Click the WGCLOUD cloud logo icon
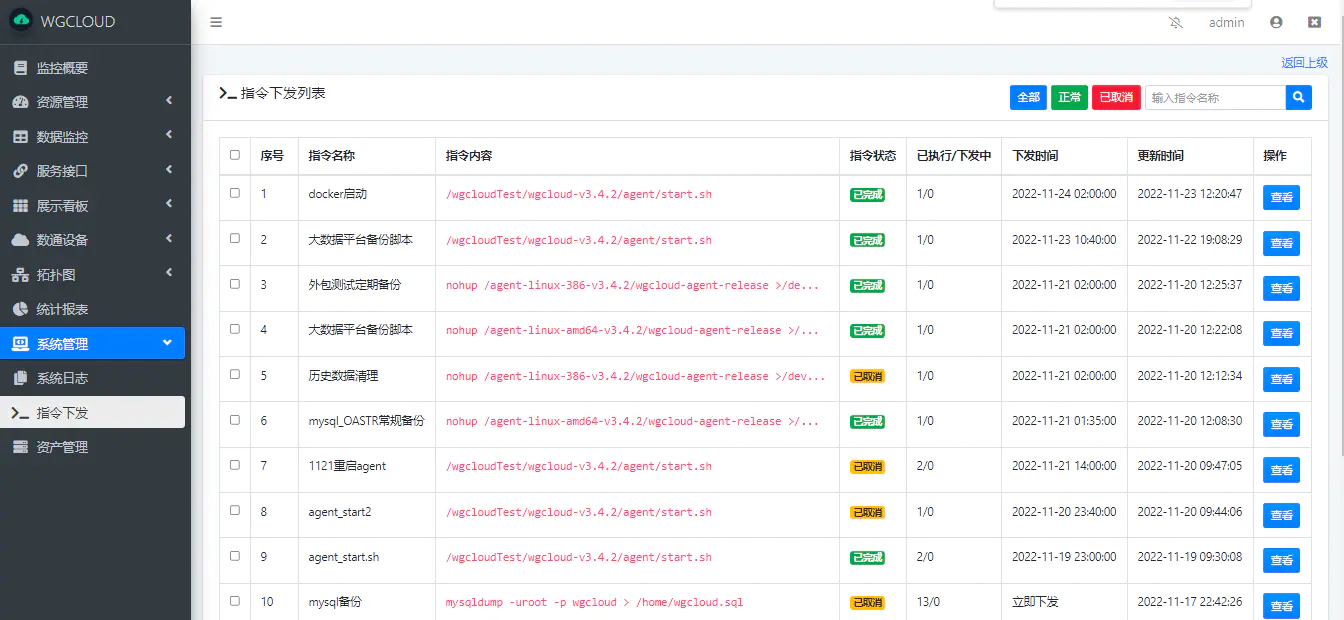1344x620 pixels. coord(21,21)
